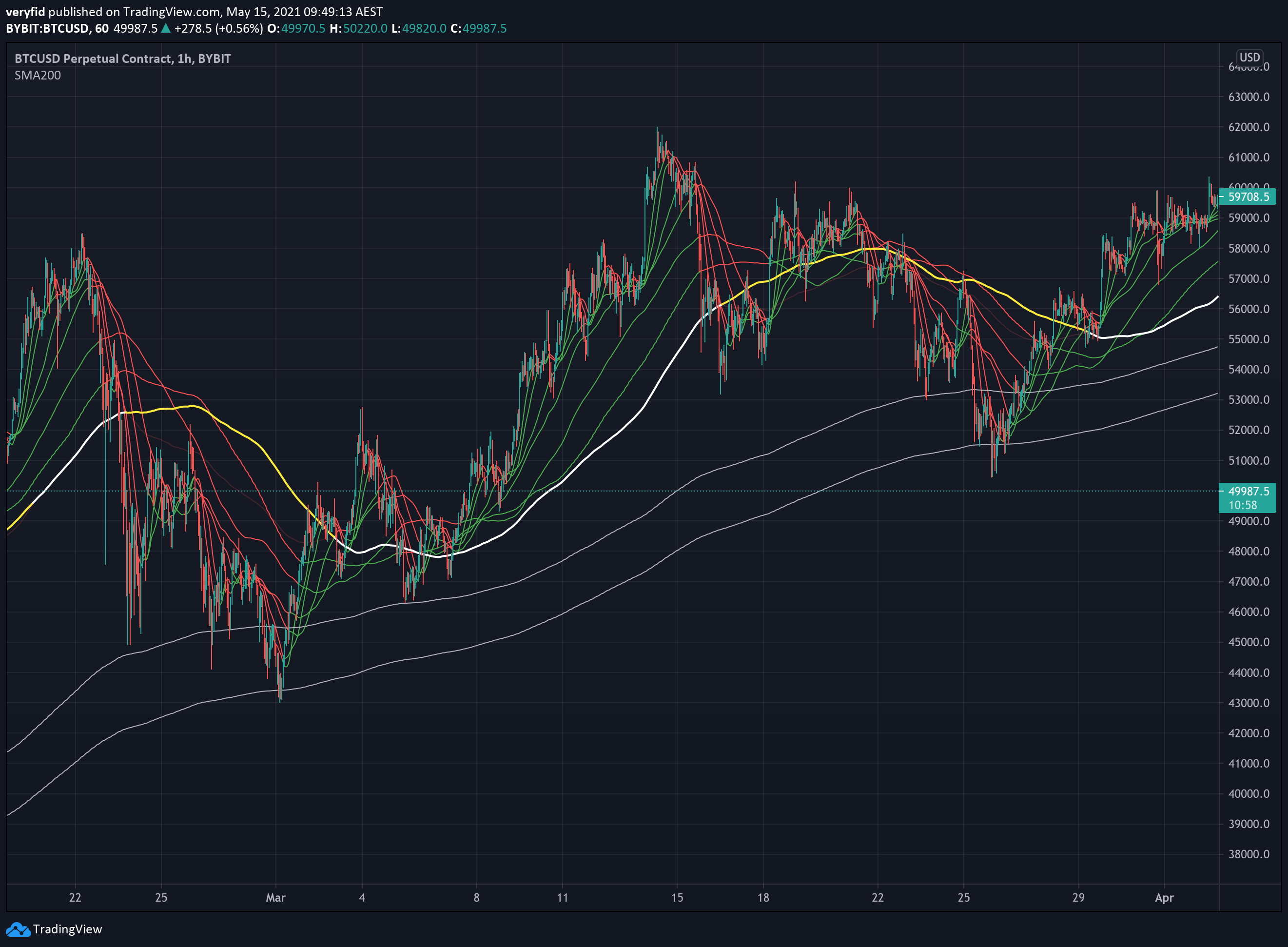This screenshot has height=947, width=1288.
Task: Click the 58000.0 price axis label
Action: (x=1249, y=248)
